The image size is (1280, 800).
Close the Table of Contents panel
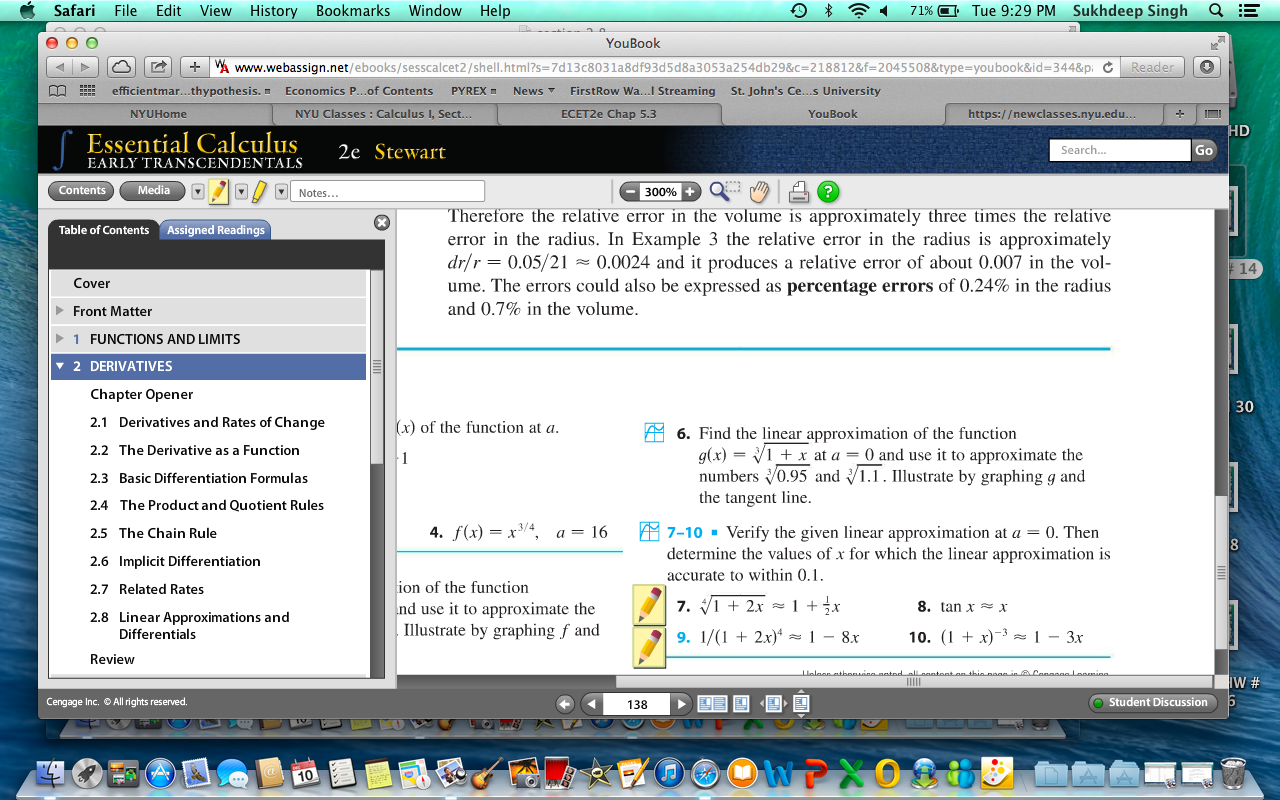point(381,223)
